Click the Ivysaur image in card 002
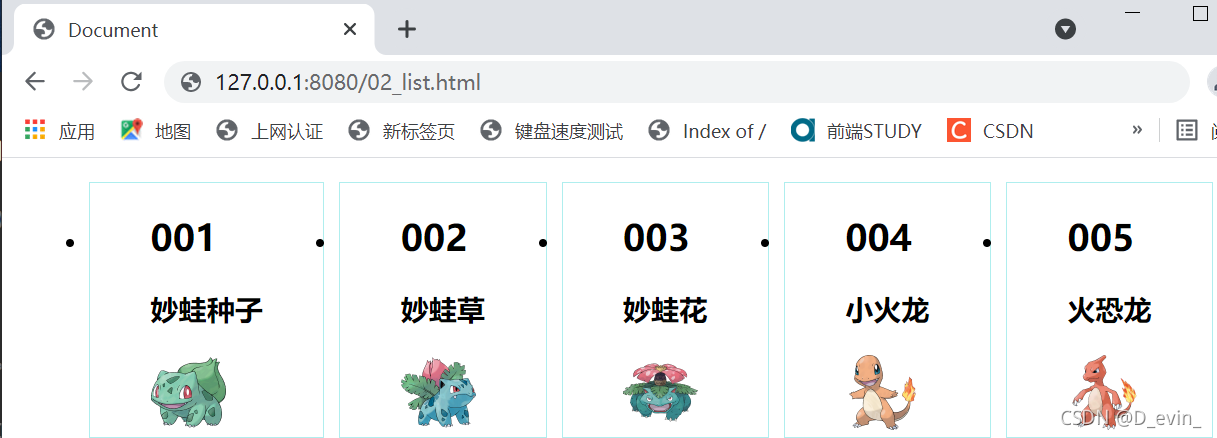Viewport: 1217px width, 438px height. 438,393
